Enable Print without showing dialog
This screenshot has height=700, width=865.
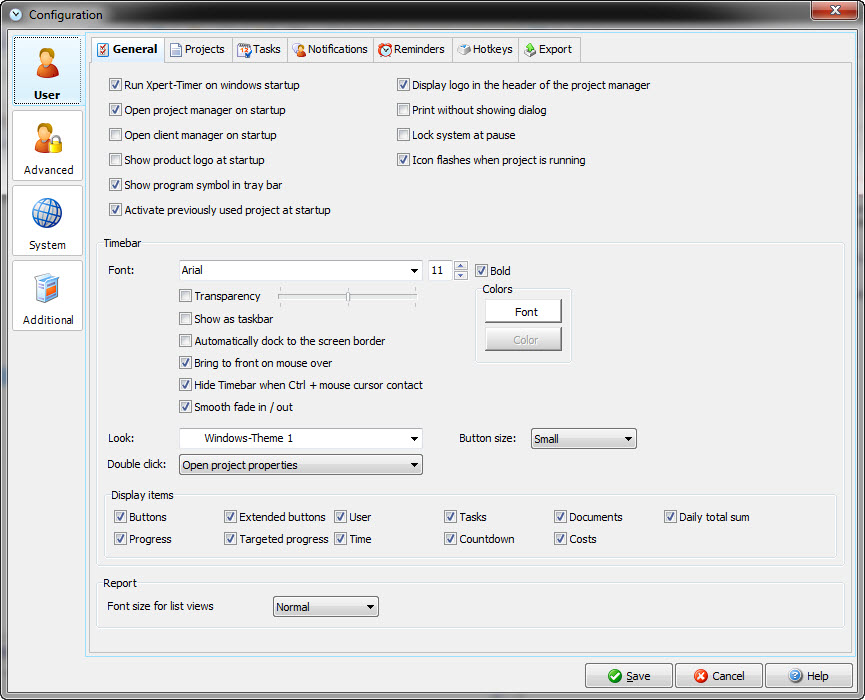[403, 110]
